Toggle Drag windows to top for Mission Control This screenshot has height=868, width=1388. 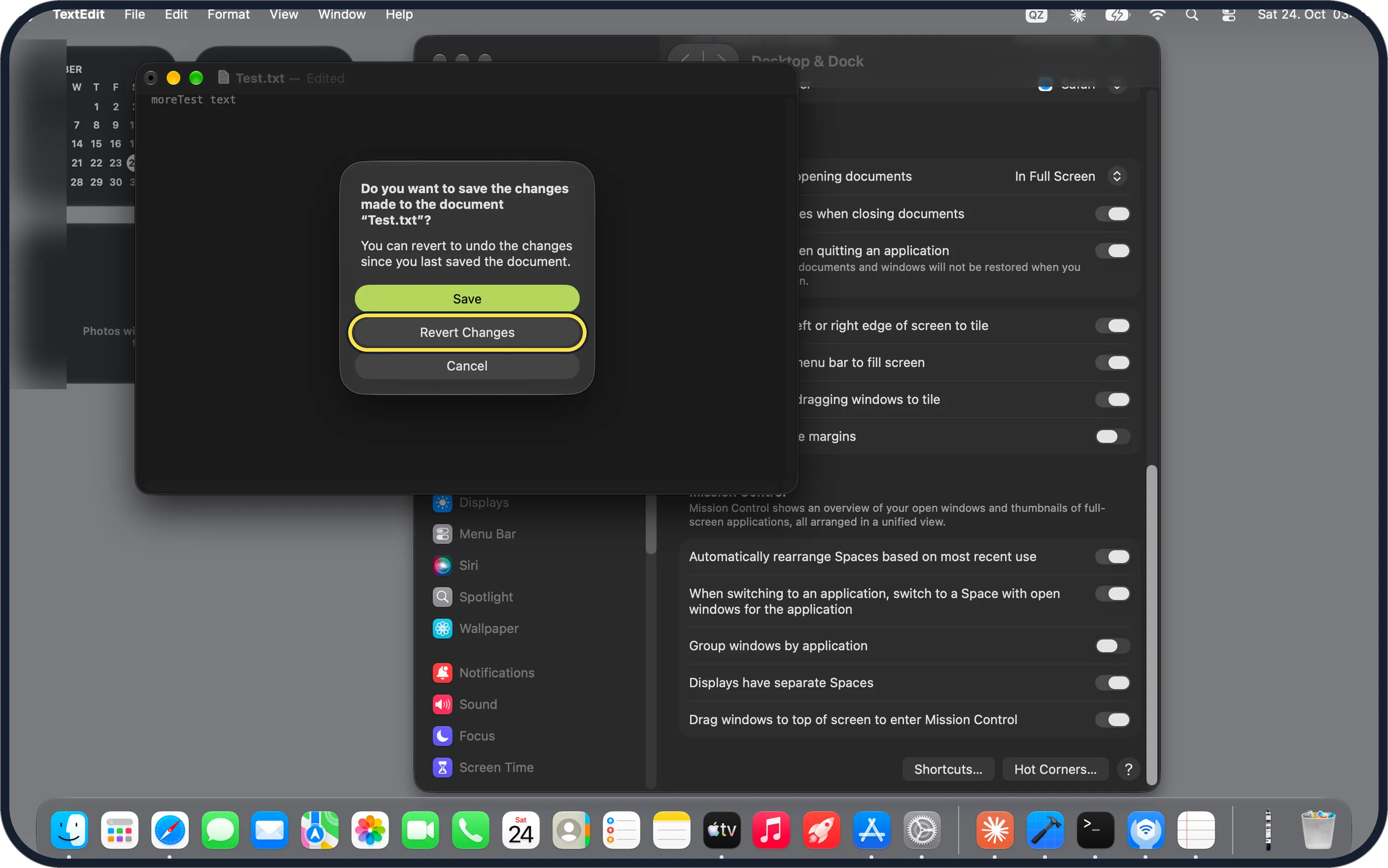point(1112,719)
